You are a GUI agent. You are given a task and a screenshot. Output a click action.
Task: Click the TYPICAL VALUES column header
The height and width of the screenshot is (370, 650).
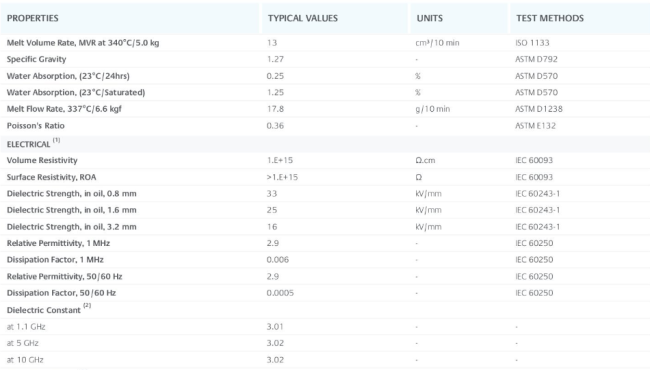click(303, 18)
